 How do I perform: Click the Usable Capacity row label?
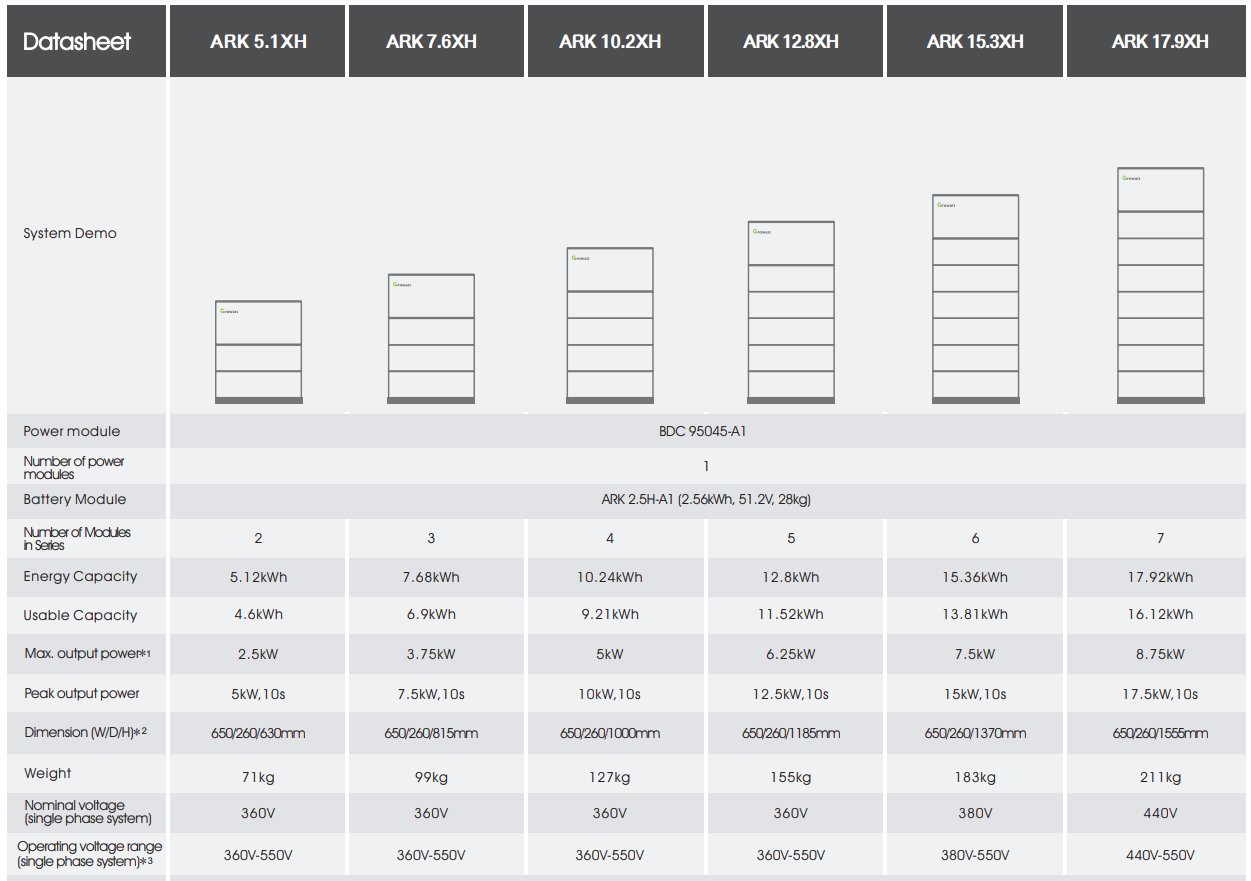(x=81, y=615)
